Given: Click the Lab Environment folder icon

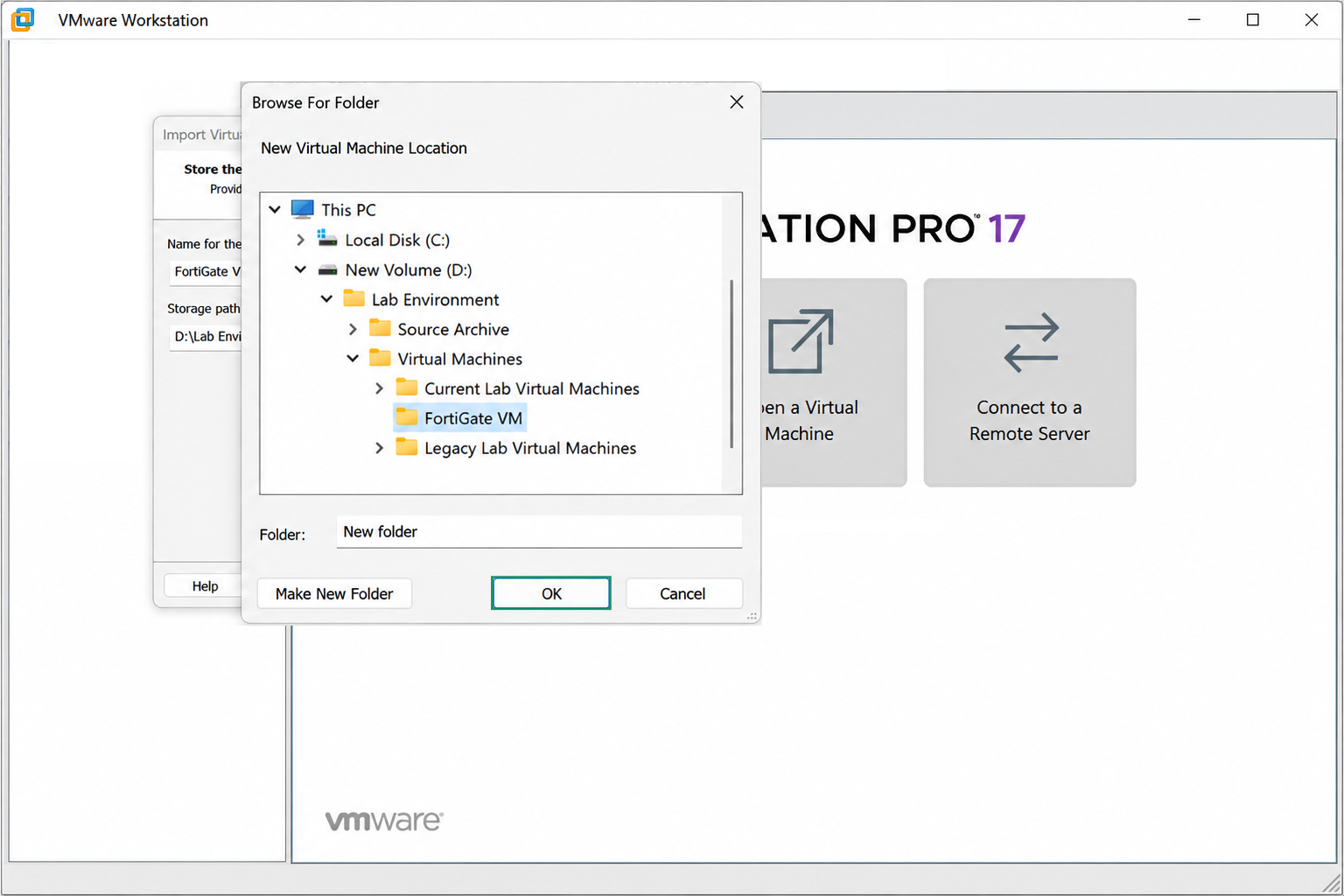Looking at the screenshot, I should [353, 298].
